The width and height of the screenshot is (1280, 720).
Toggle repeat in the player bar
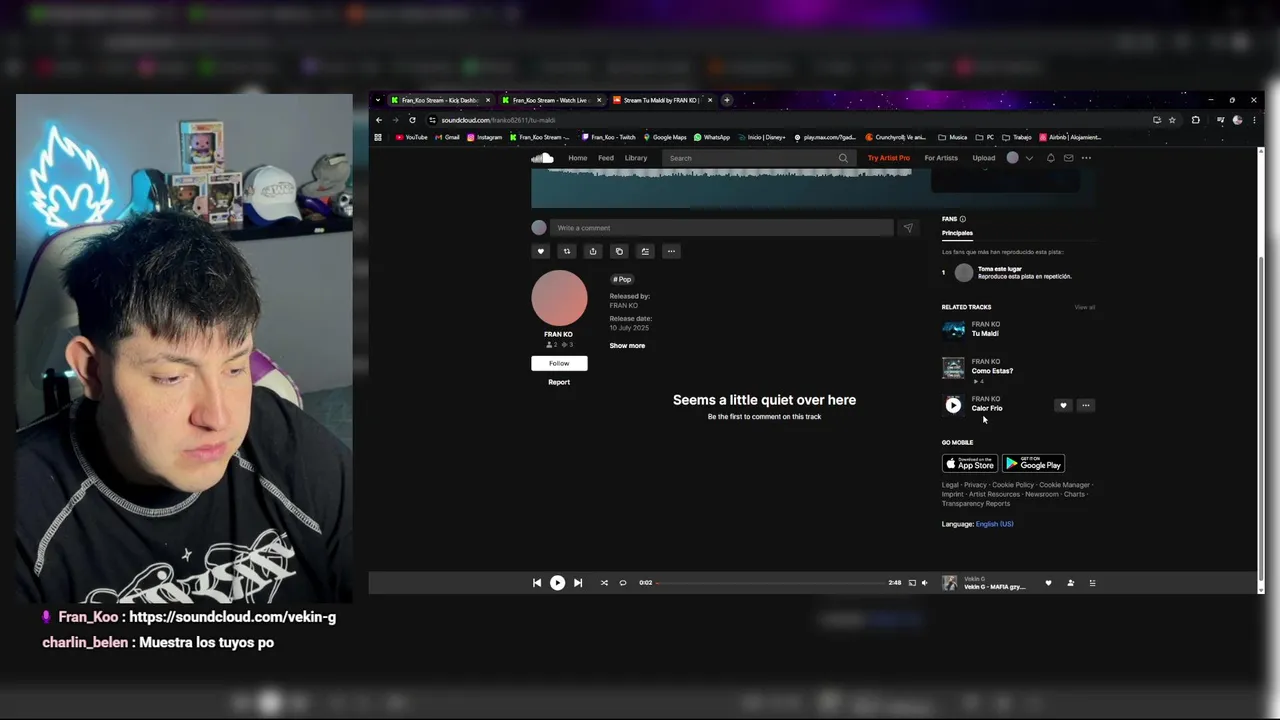click(x=622, y=583)
